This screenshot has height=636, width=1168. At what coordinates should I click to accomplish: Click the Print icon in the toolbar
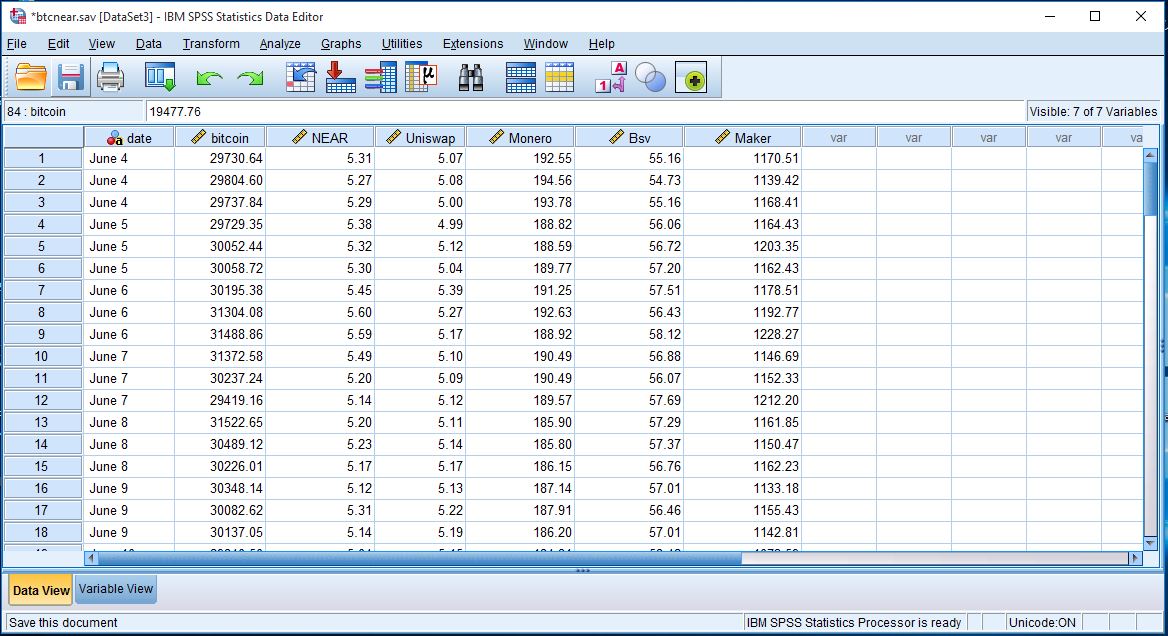click(x=110, y=77)
